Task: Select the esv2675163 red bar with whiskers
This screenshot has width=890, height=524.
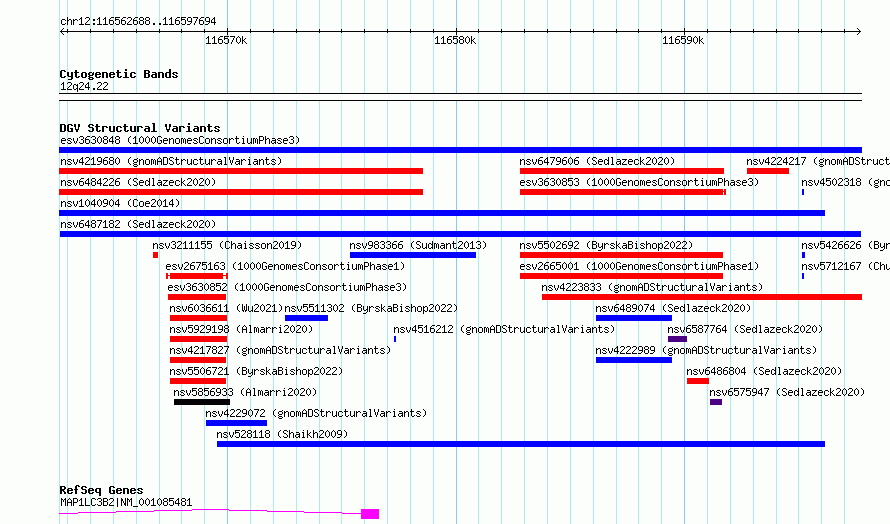Action: (197, 276)
